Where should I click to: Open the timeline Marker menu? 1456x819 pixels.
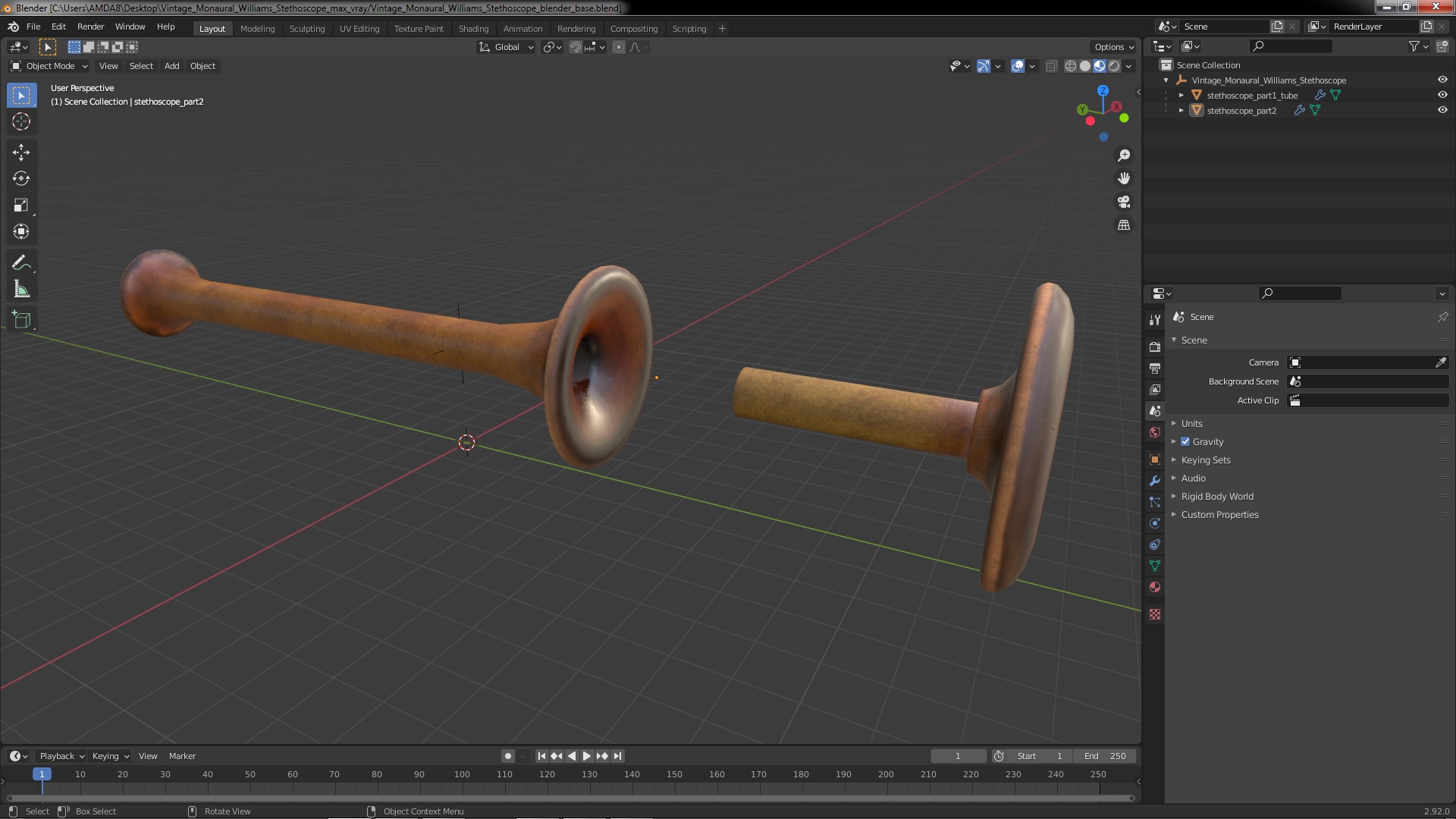(182, 756)
